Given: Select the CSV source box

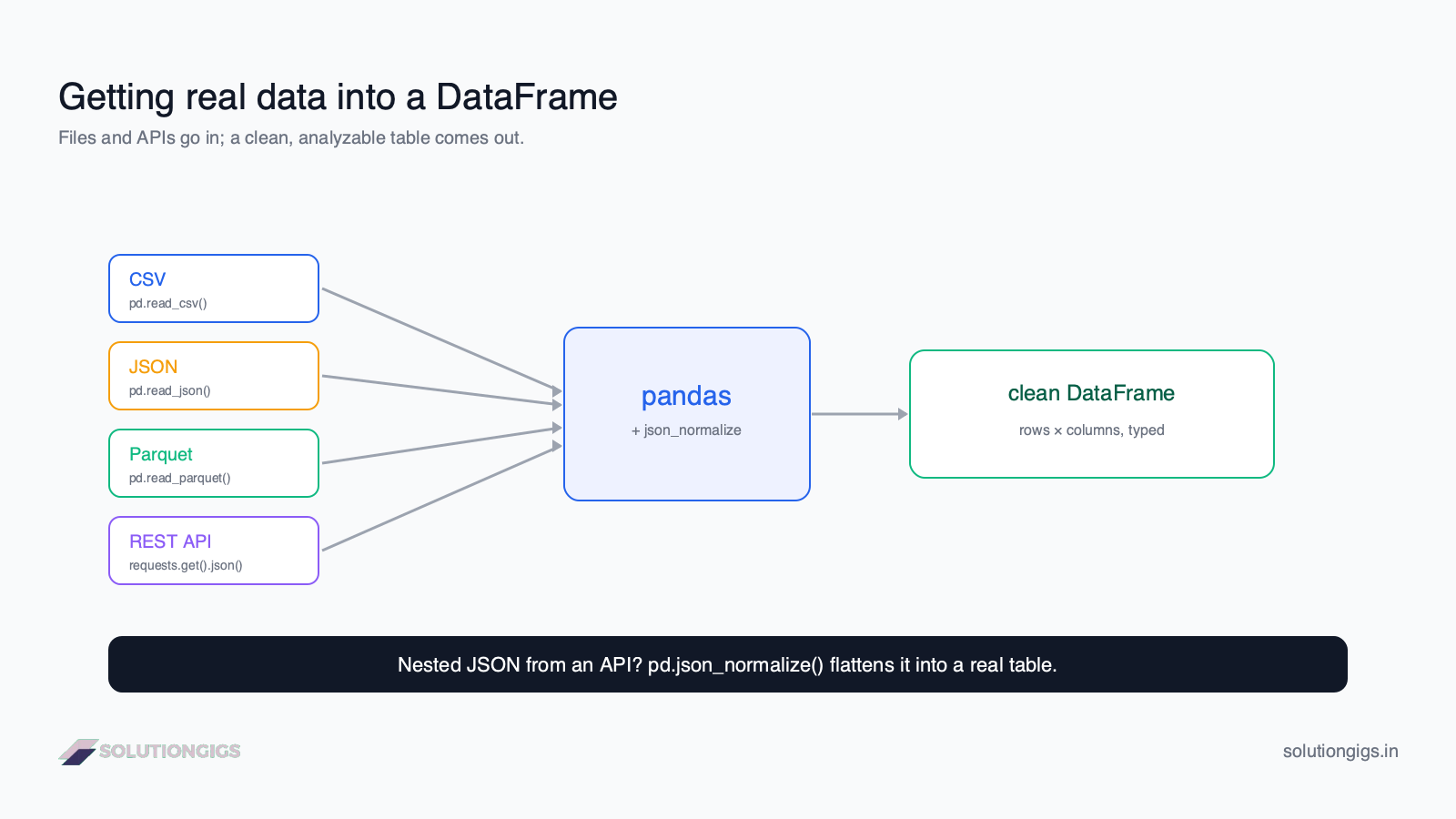Looking at the screenshot, I should [214, 288].
